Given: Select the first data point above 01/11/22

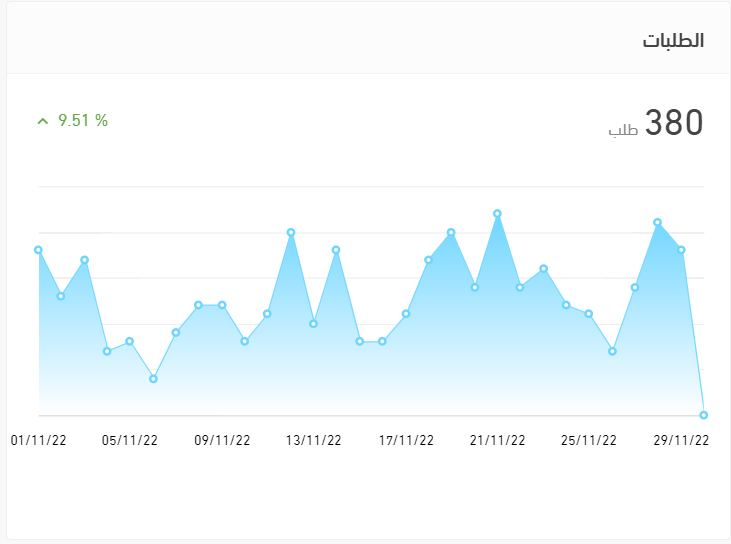Looking at the screenshot, I should pyautogui.click(x=38, y=250).
